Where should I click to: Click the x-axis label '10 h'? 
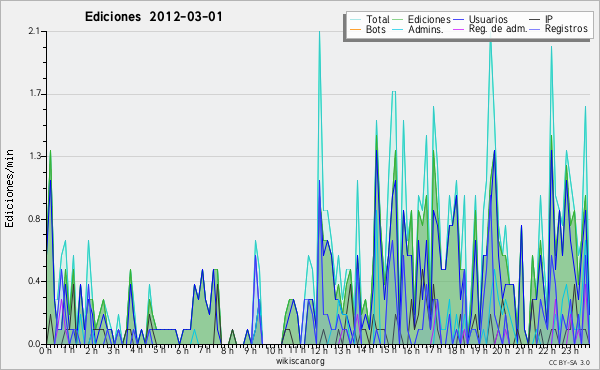click(274, 350)
